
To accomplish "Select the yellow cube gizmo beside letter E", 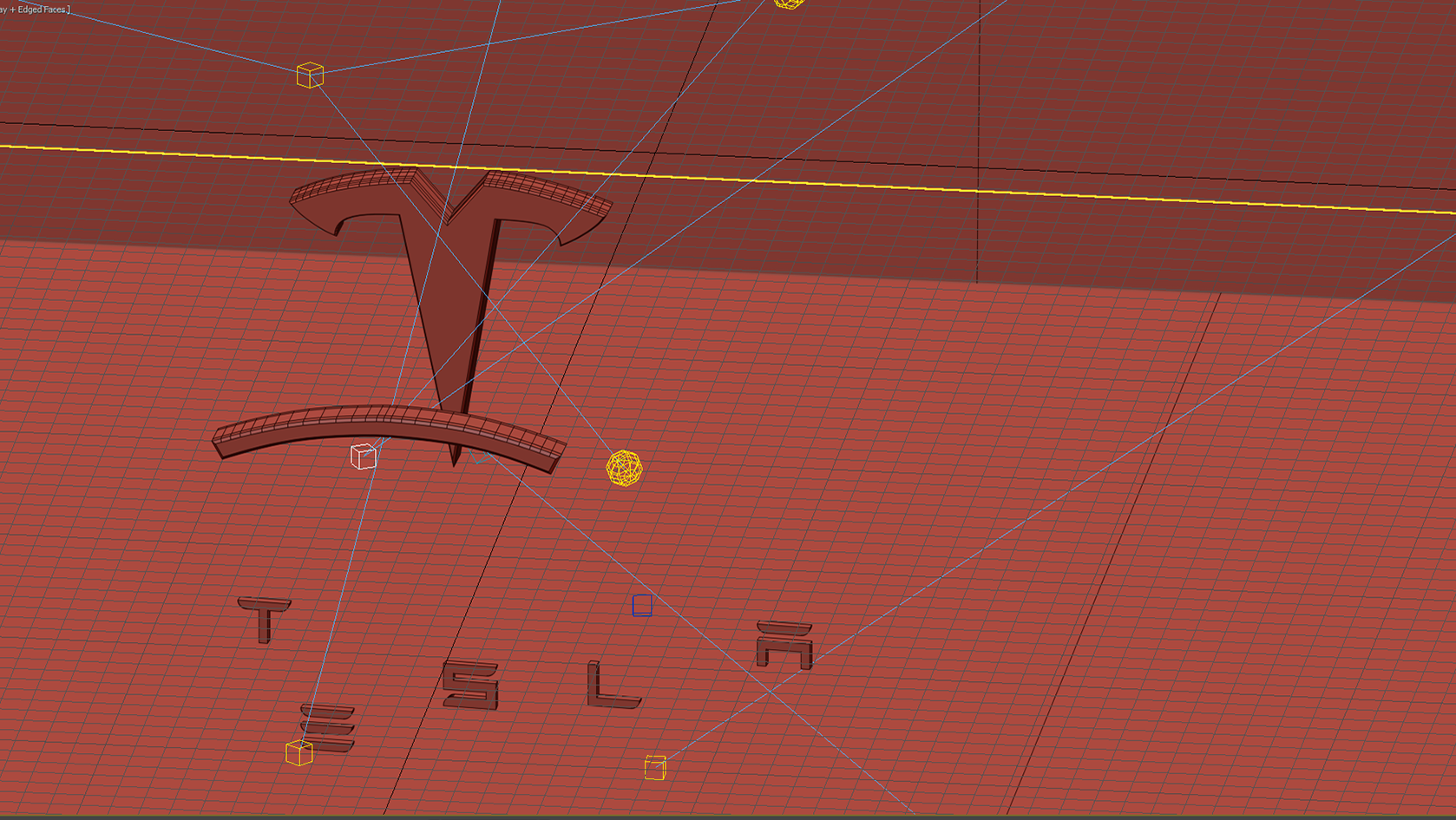I will tap(299, 752).
